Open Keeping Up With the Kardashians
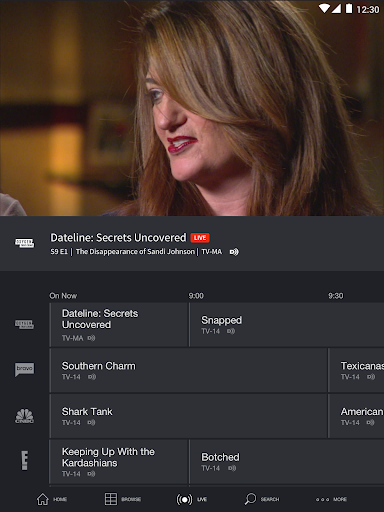The width and height of the screenshot is (384, 512). [x=119, y=461]
